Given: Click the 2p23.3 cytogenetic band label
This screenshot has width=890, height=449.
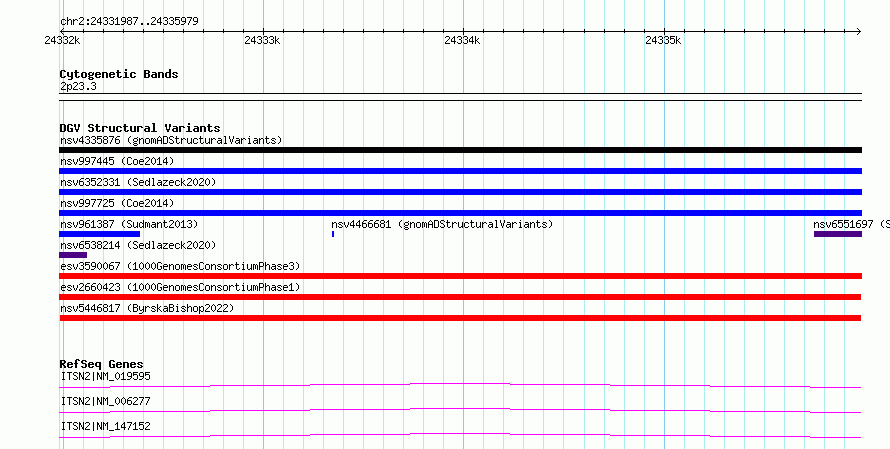Looking at the screenshot, I should [78, 86].
